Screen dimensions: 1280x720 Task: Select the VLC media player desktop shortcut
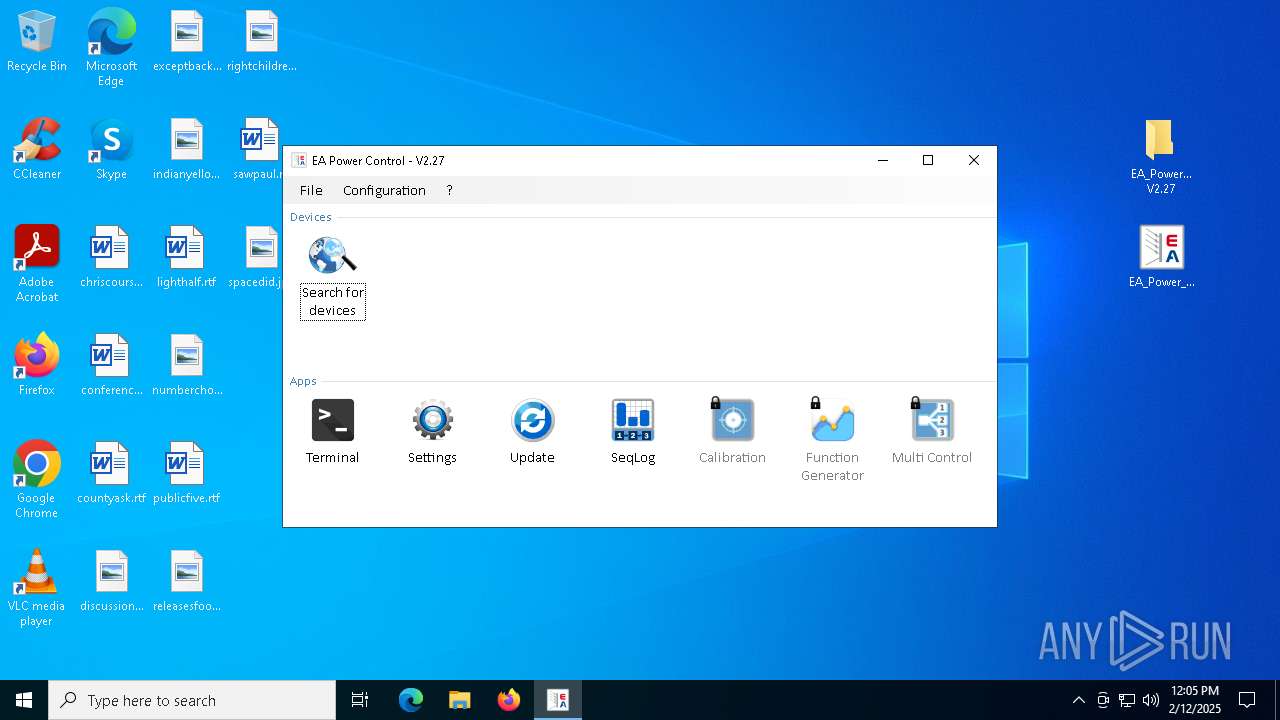(37, 588)
